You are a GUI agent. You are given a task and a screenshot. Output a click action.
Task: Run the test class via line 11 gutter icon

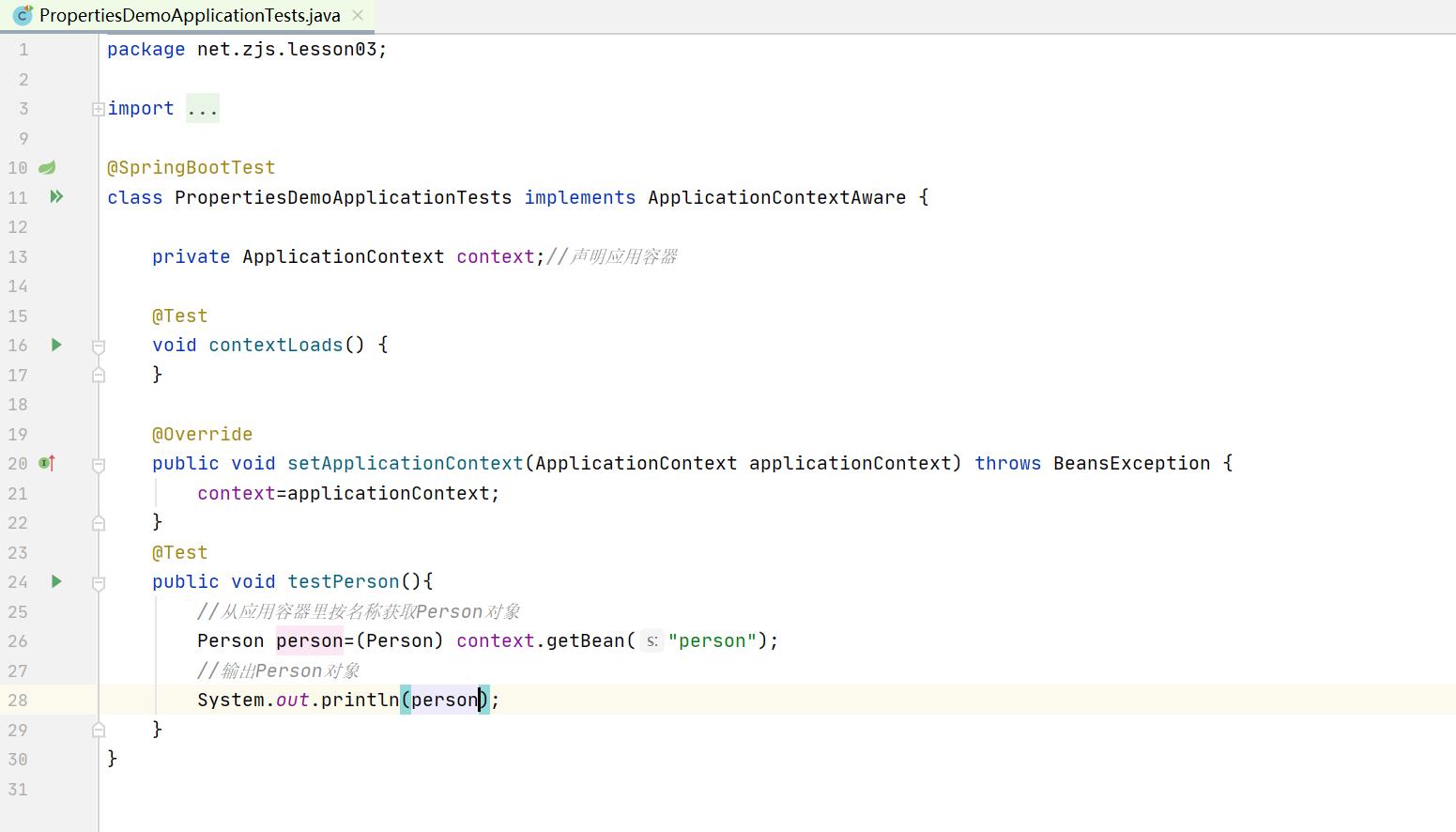pyautogui.click(x=56, y=196)
